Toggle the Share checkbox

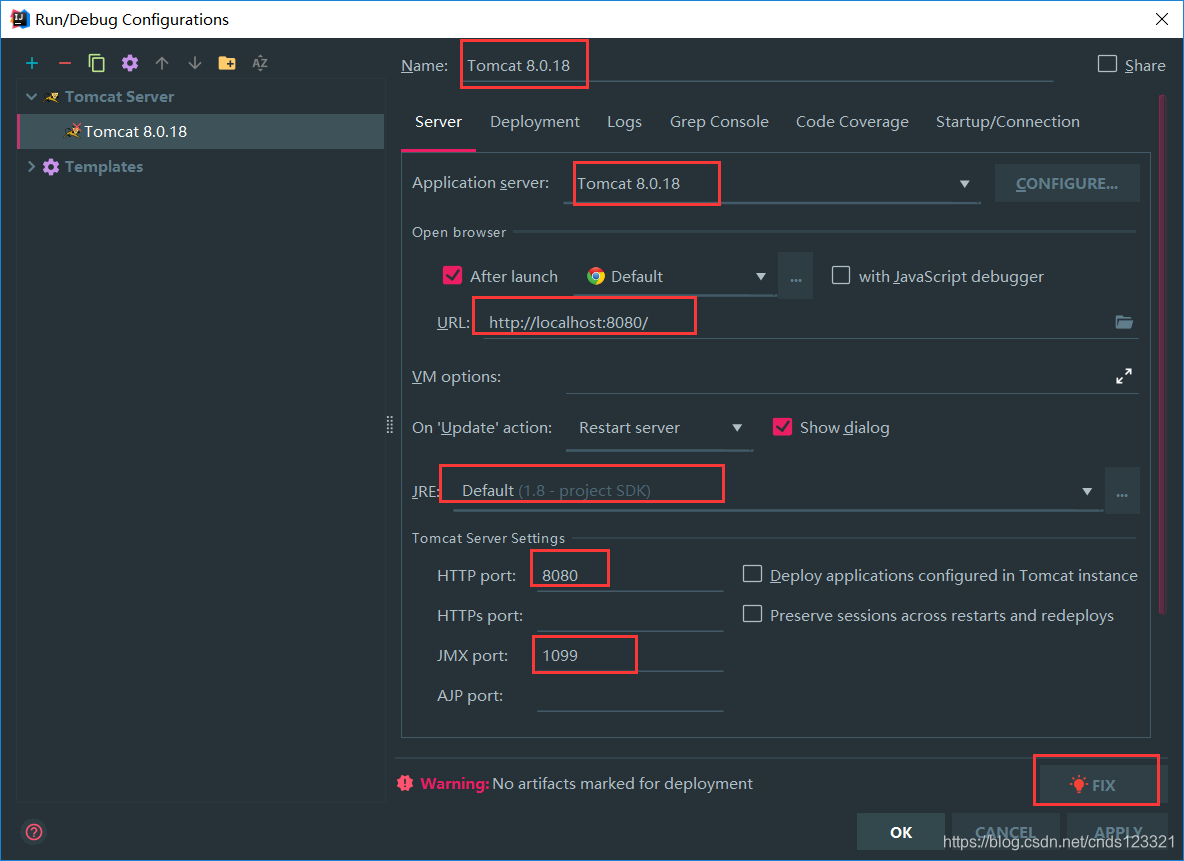click(x=1107, y=64)
